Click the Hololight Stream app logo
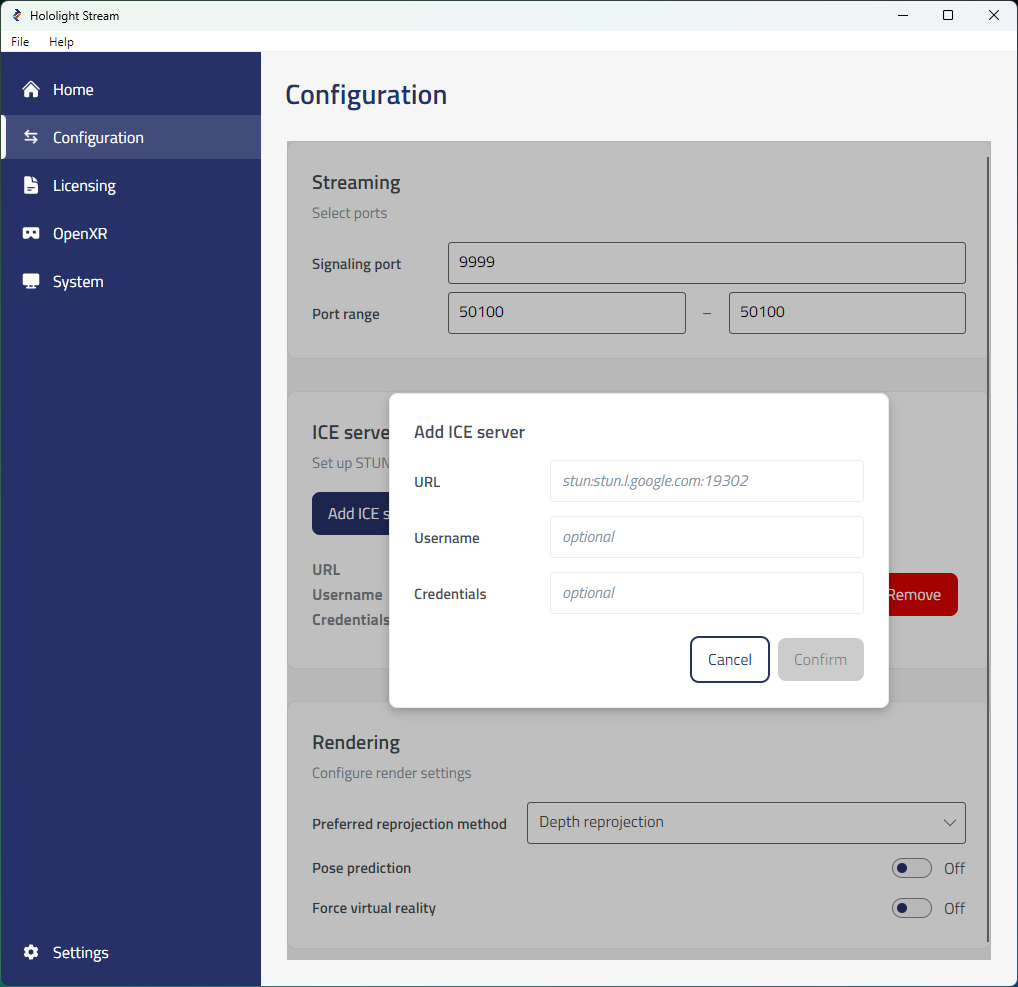This screenshot has width=1018, height=987. click(17, 15)
